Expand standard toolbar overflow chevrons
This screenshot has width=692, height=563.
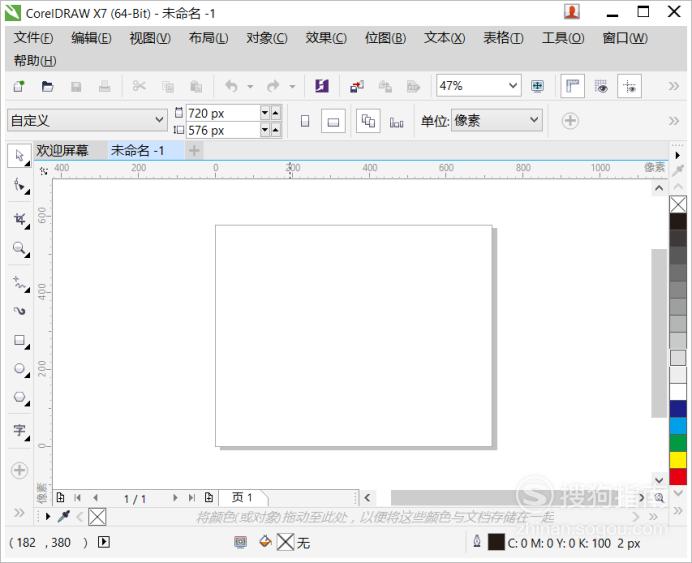673,86
